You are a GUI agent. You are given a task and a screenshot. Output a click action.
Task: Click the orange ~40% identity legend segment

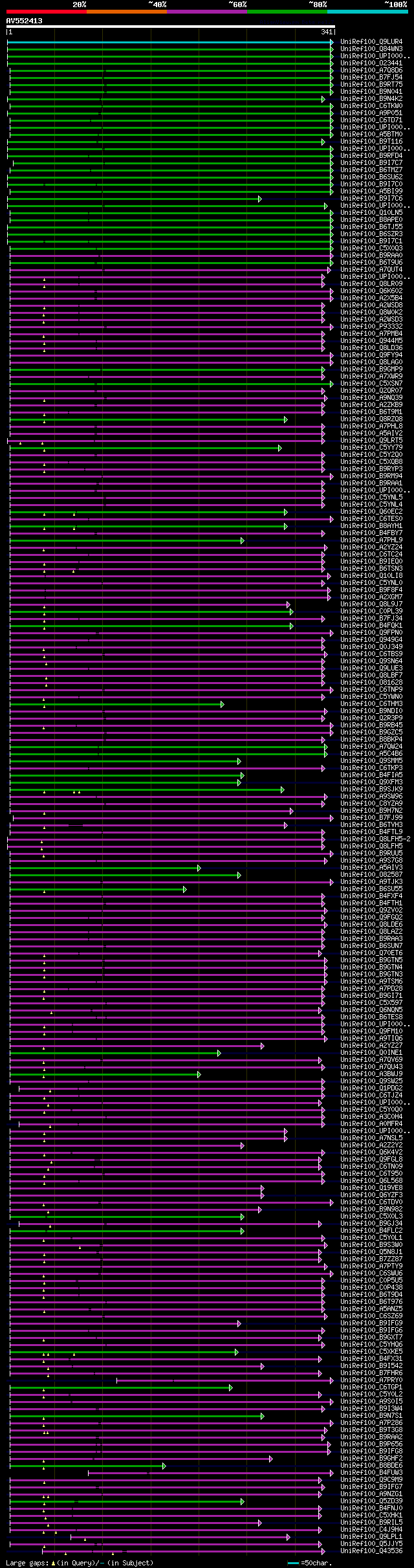(127, 12)
